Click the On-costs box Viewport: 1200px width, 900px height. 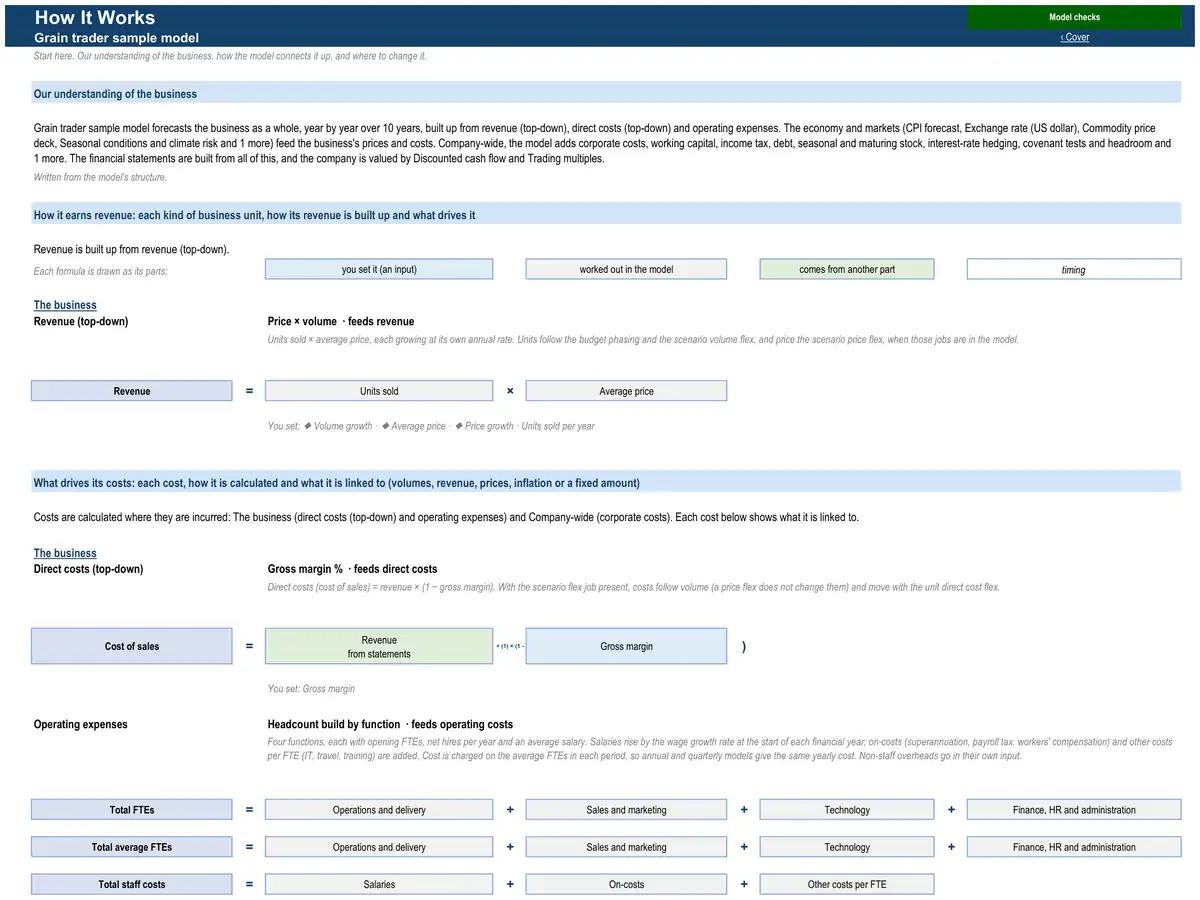[626, 884]
